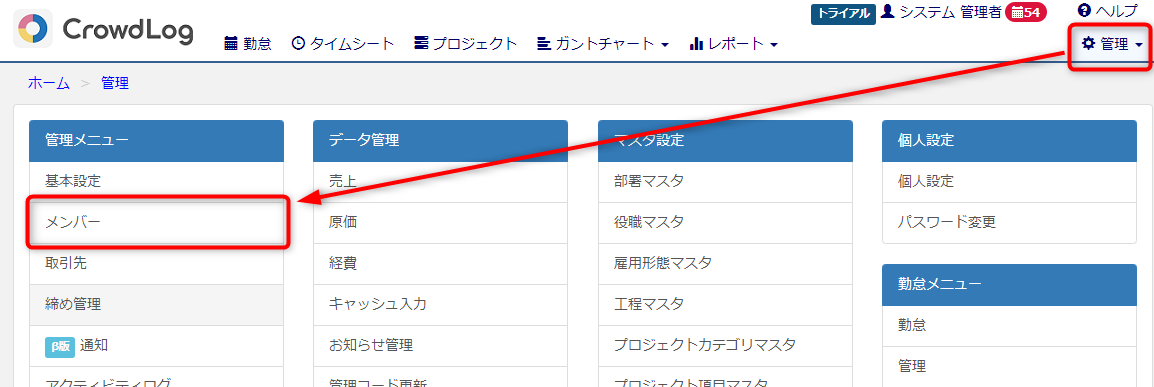Go to プロジェクト in the navigation bar
This screenshot has height=387, width=1154.
point(466,43)
